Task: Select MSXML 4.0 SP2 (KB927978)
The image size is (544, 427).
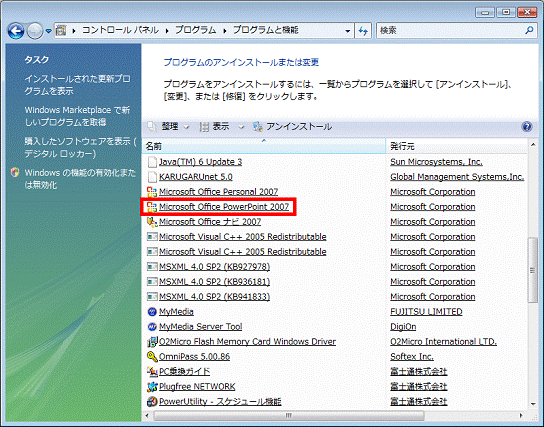Action: [214, 267]
